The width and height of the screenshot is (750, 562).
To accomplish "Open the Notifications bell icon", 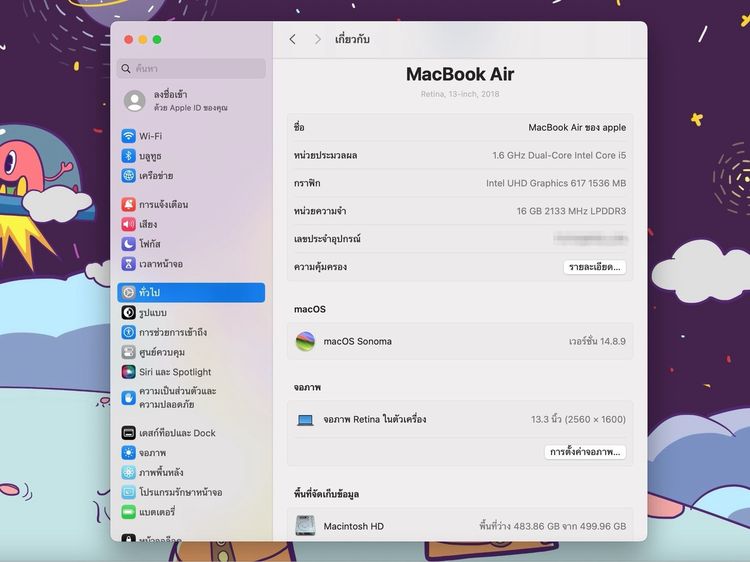I will (128, 205).
